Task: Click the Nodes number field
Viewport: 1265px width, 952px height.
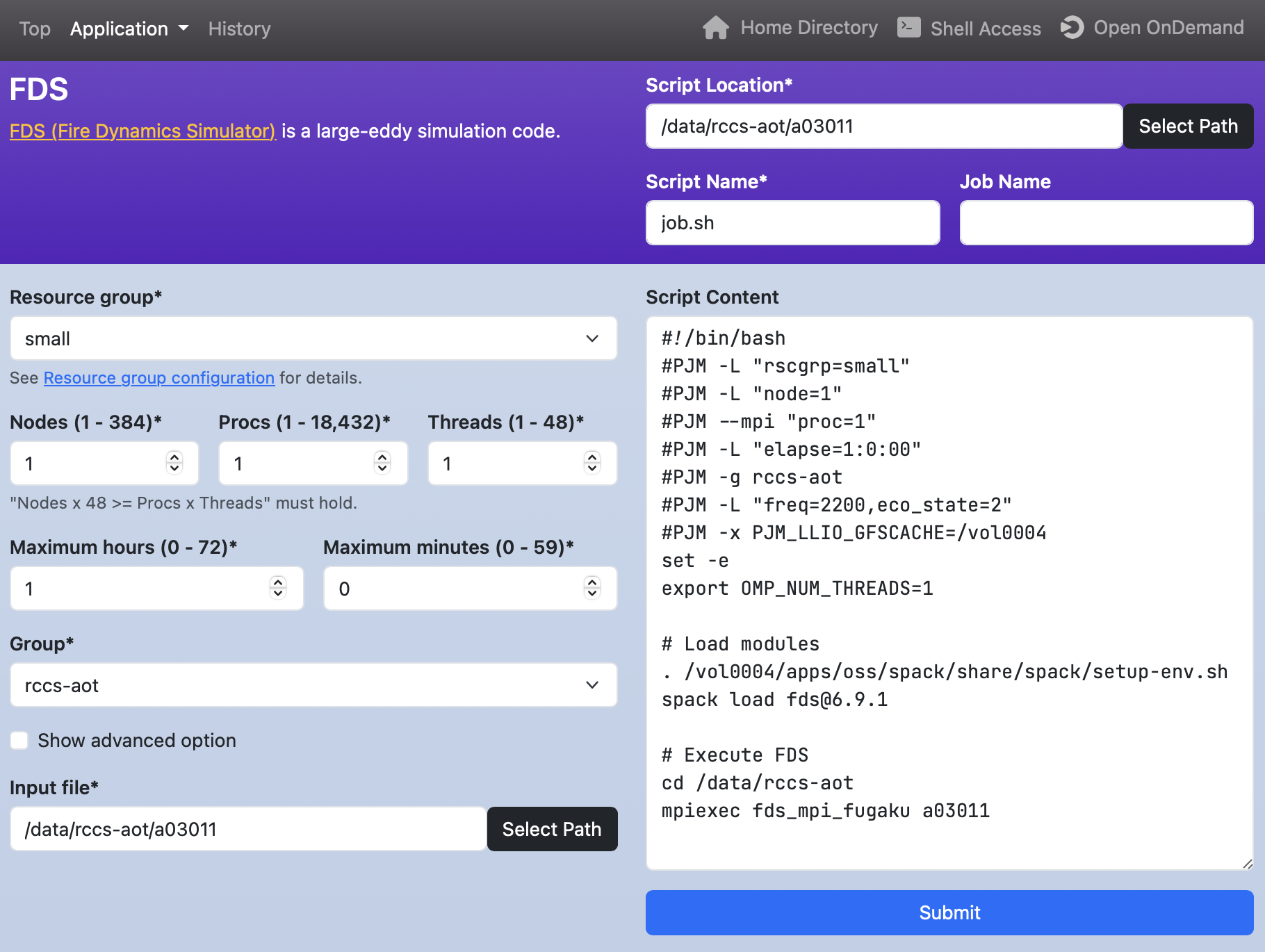Action: [104, 463]
